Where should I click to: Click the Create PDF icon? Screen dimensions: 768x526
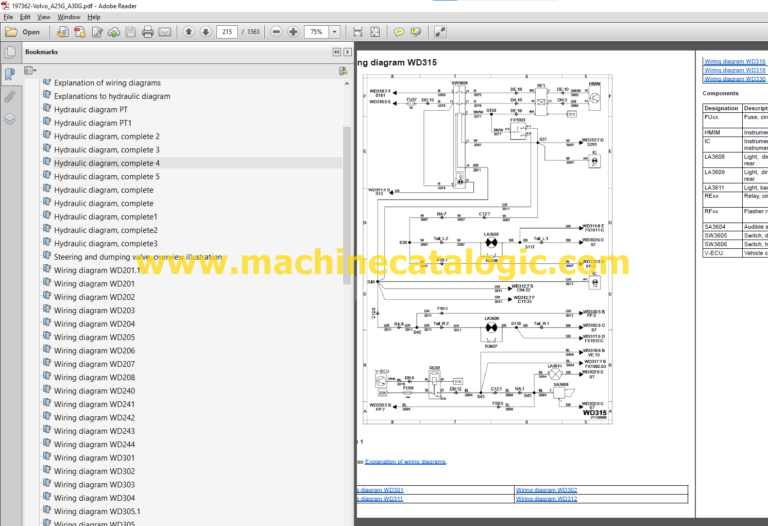click(x=79, y=32)
